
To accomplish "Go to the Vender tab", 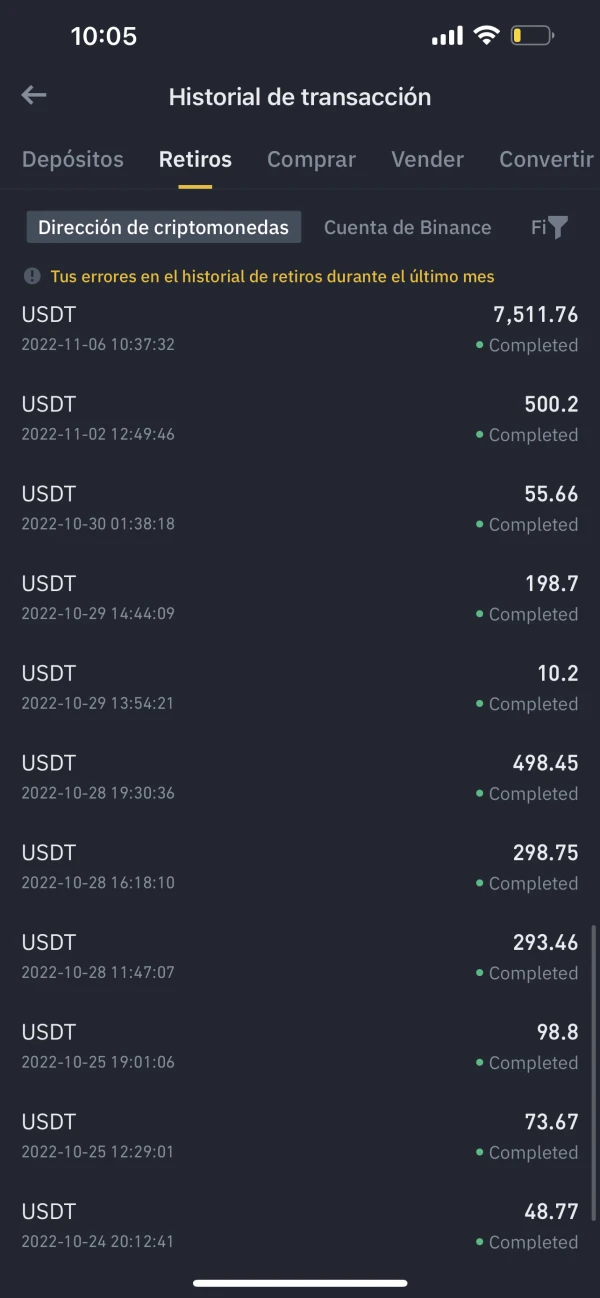I will (427, 159).
